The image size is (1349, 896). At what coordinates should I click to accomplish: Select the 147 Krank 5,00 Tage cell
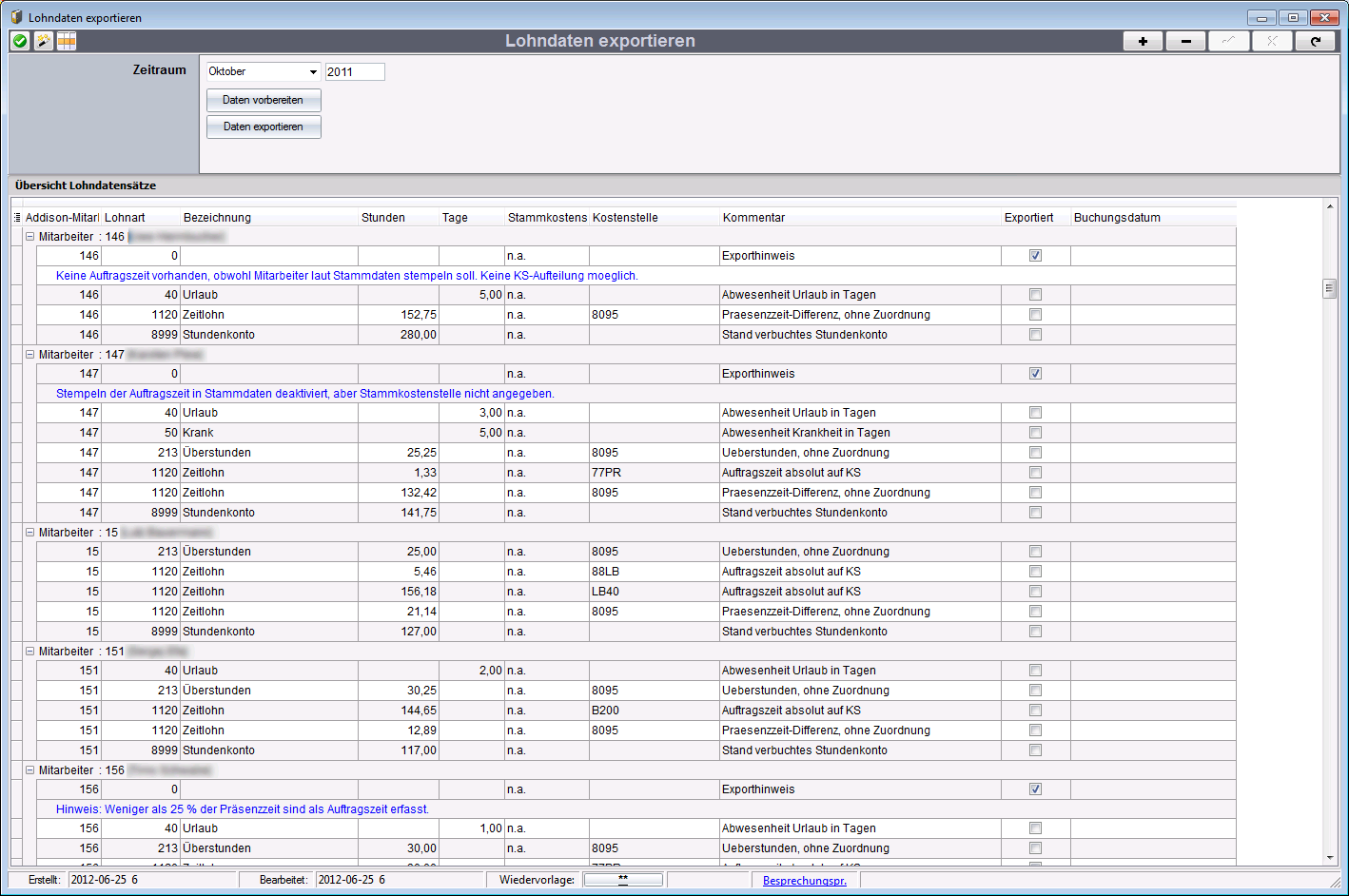click(x=472, y=433)
